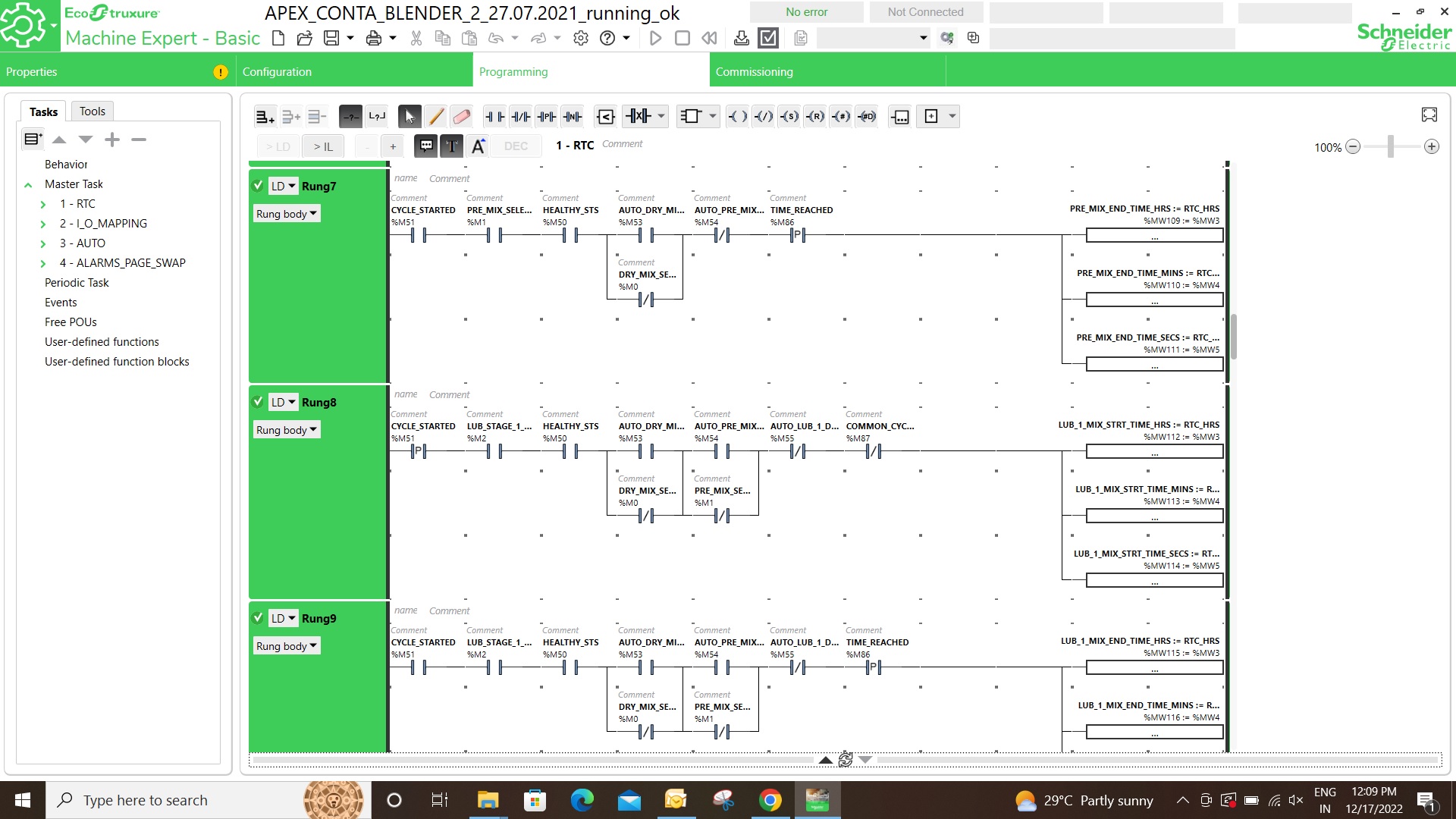1456x819 pixels.
Task: Expand the 3 - AUTO tree node
Action: [43, 243]
